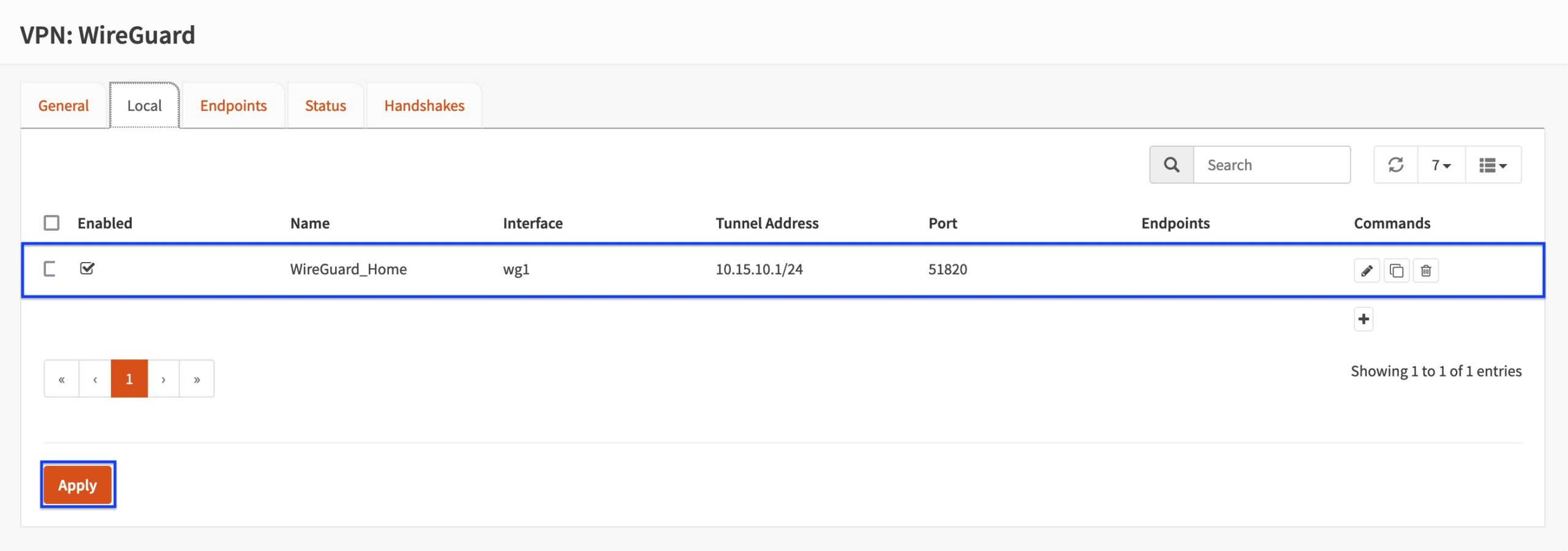Sort by the Name column header
The height and width of the screenshot is (551, 1568).
coord(310,223)
